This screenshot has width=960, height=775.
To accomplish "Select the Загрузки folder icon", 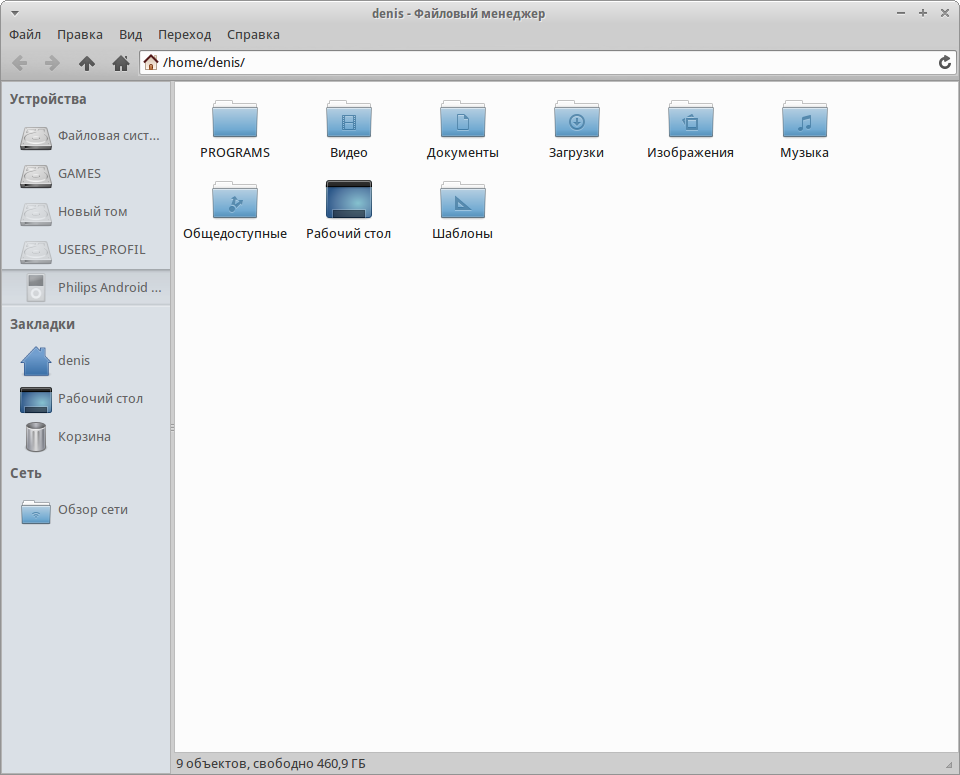I will (x=576, y=121).
